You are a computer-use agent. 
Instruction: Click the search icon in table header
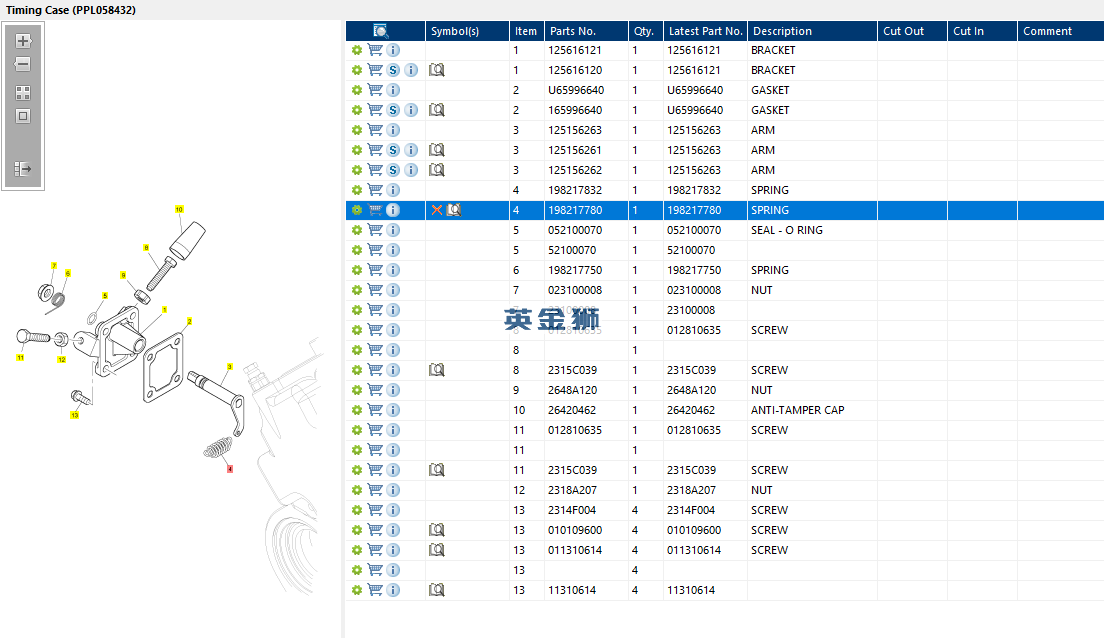(381, 31)
